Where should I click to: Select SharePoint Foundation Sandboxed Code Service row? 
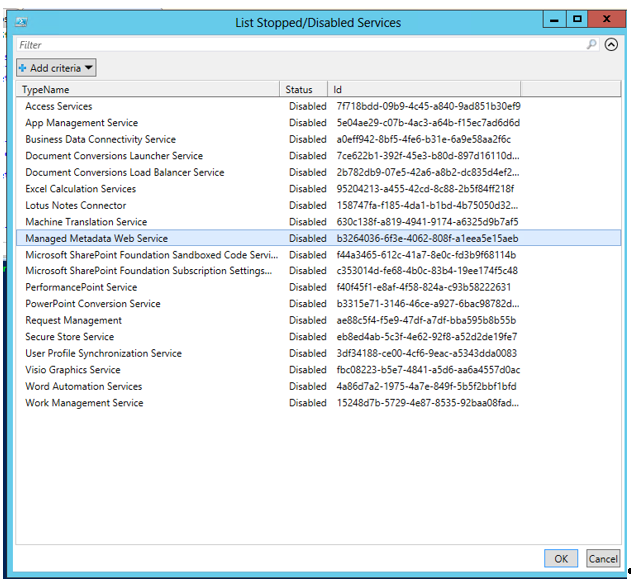(x=318, y=255)
